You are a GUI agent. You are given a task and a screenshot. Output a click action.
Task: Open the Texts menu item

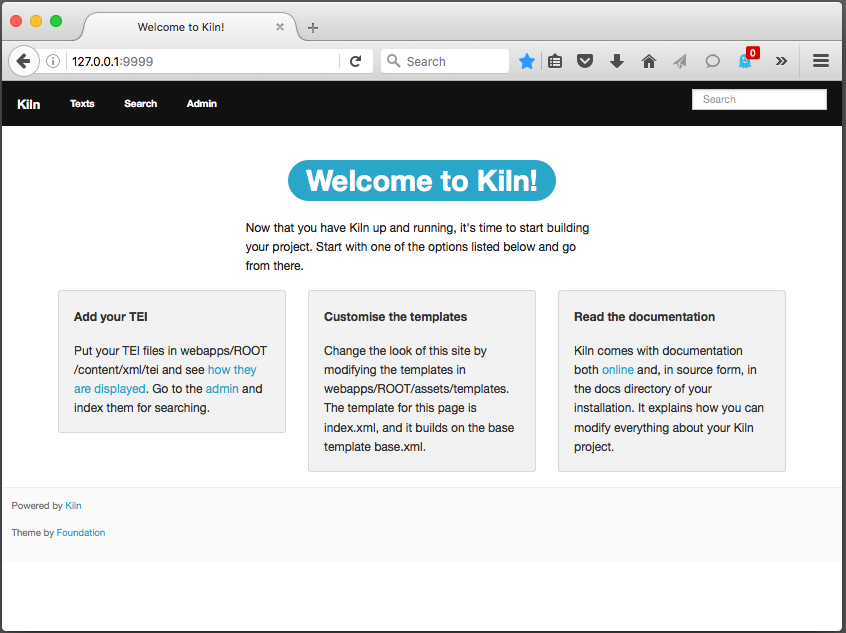pyautogui.click(x=82, y=104)
